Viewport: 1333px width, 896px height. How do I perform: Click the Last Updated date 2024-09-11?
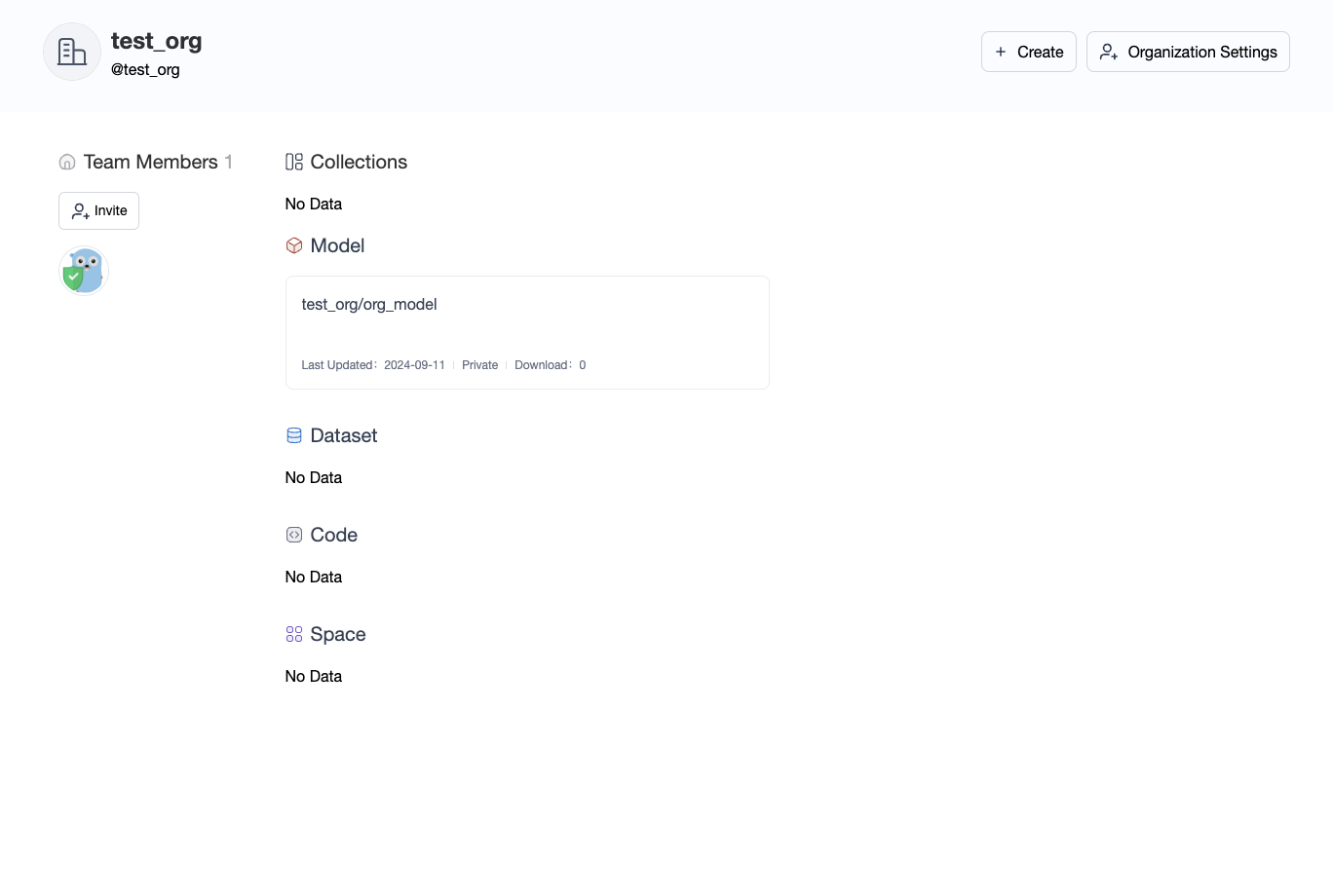[414, 365]
